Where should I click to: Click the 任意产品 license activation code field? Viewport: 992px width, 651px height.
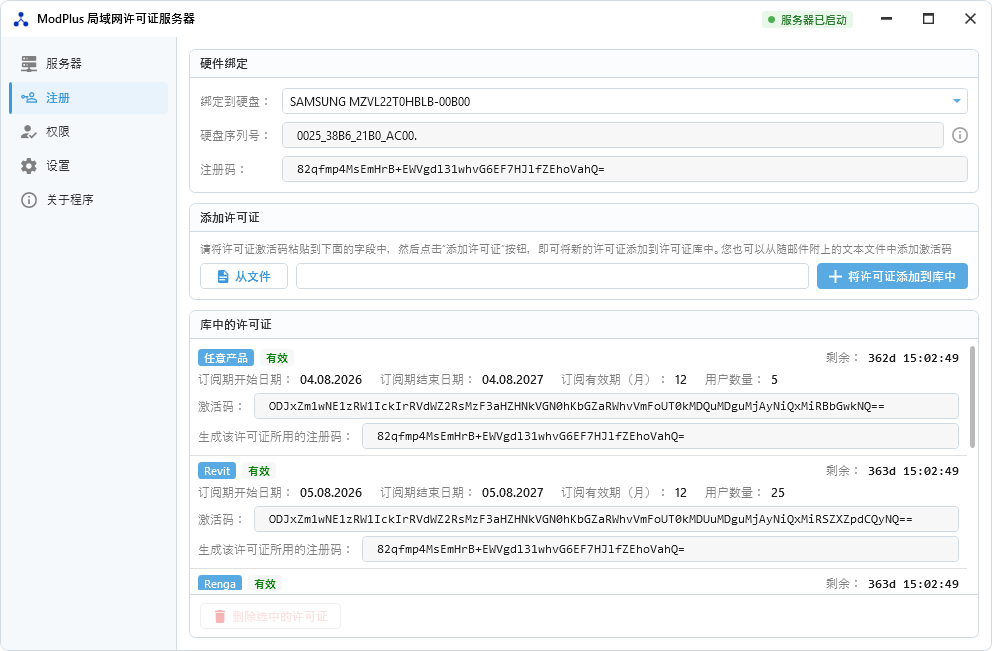[x=606, y=406]
